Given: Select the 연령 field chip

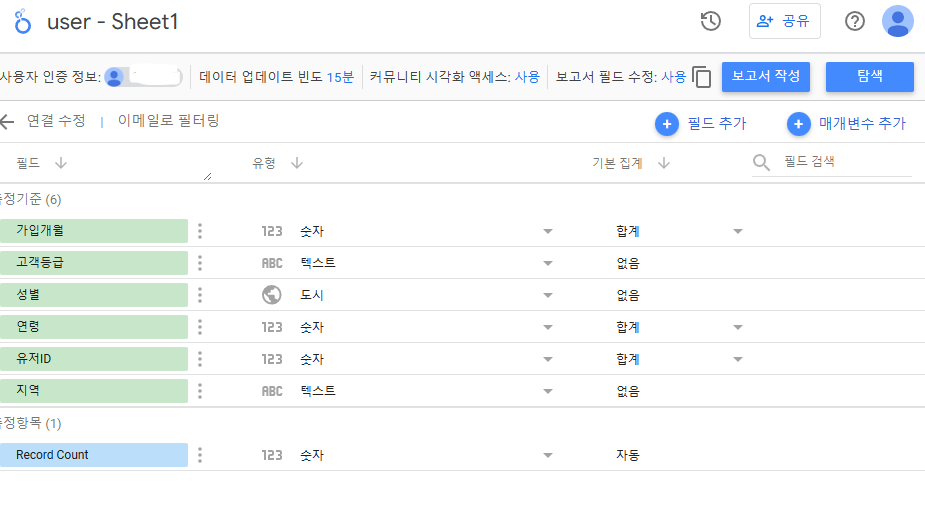Looking at the screenshot, I should (x=94, y=326).
